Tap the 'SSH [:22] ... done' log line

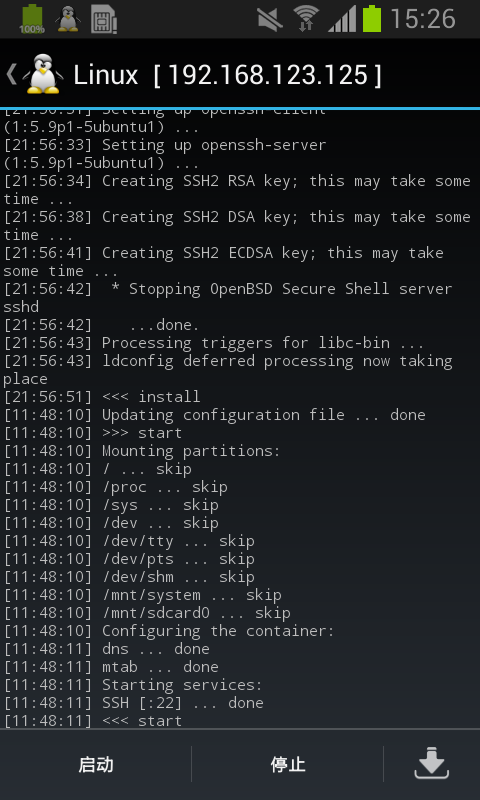tap(134, 703)
